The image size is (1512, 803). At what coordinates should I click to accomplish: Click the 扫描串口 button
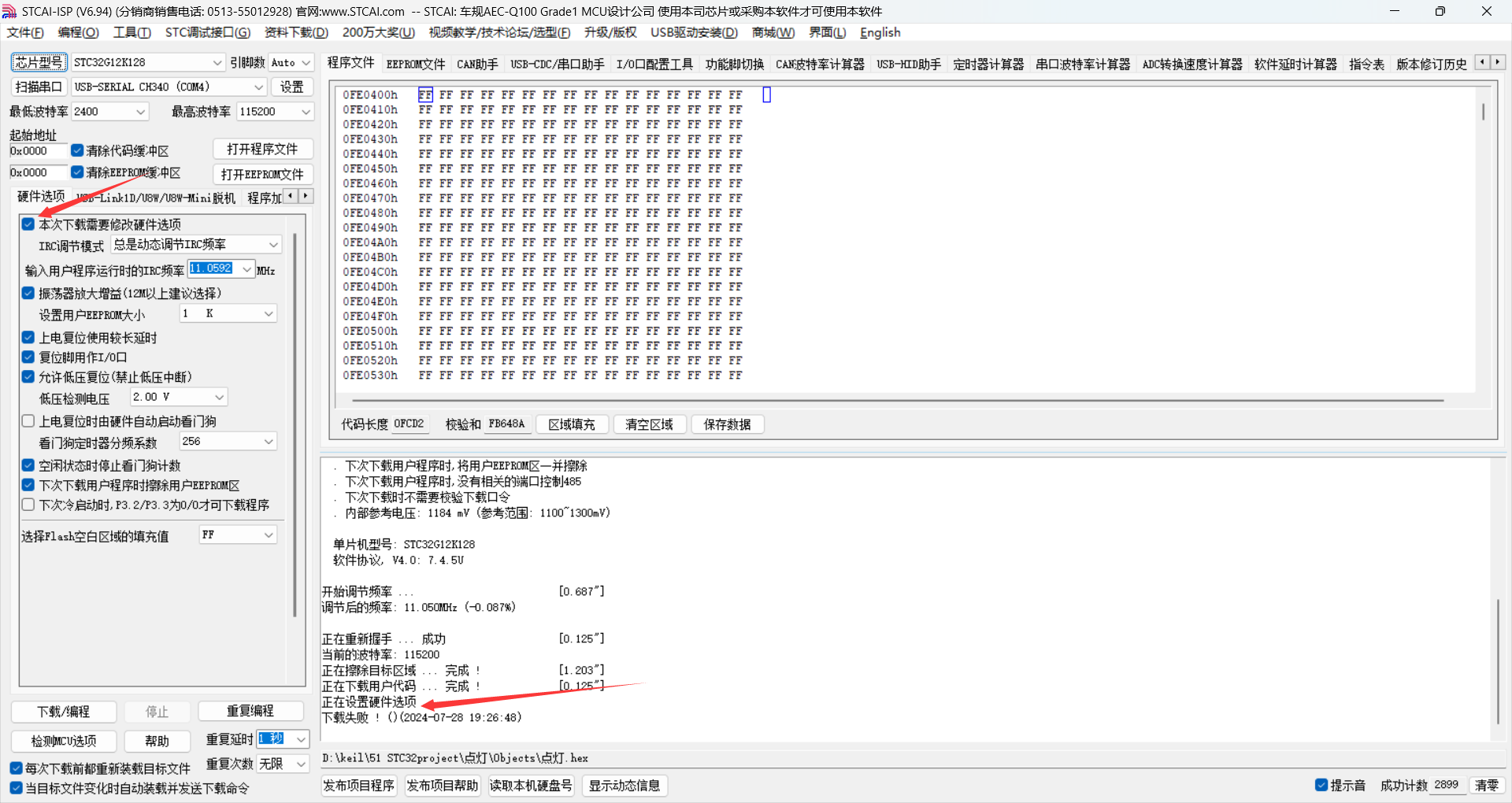click(x=39, y=87)
